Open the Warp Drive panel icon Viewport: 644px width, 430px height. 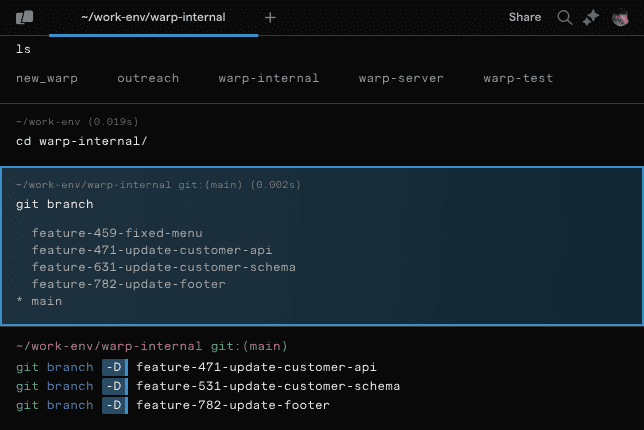24,17
